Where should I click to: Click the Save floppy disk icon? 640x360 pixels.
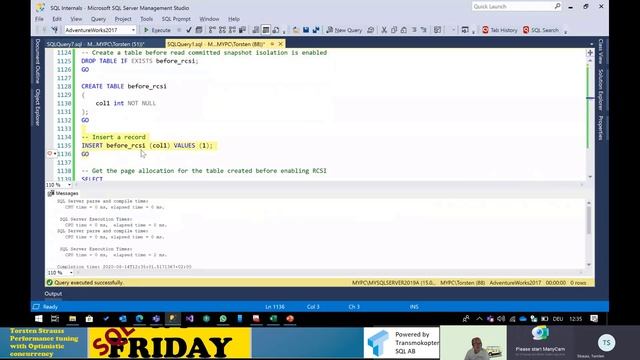tap(306, 30)
